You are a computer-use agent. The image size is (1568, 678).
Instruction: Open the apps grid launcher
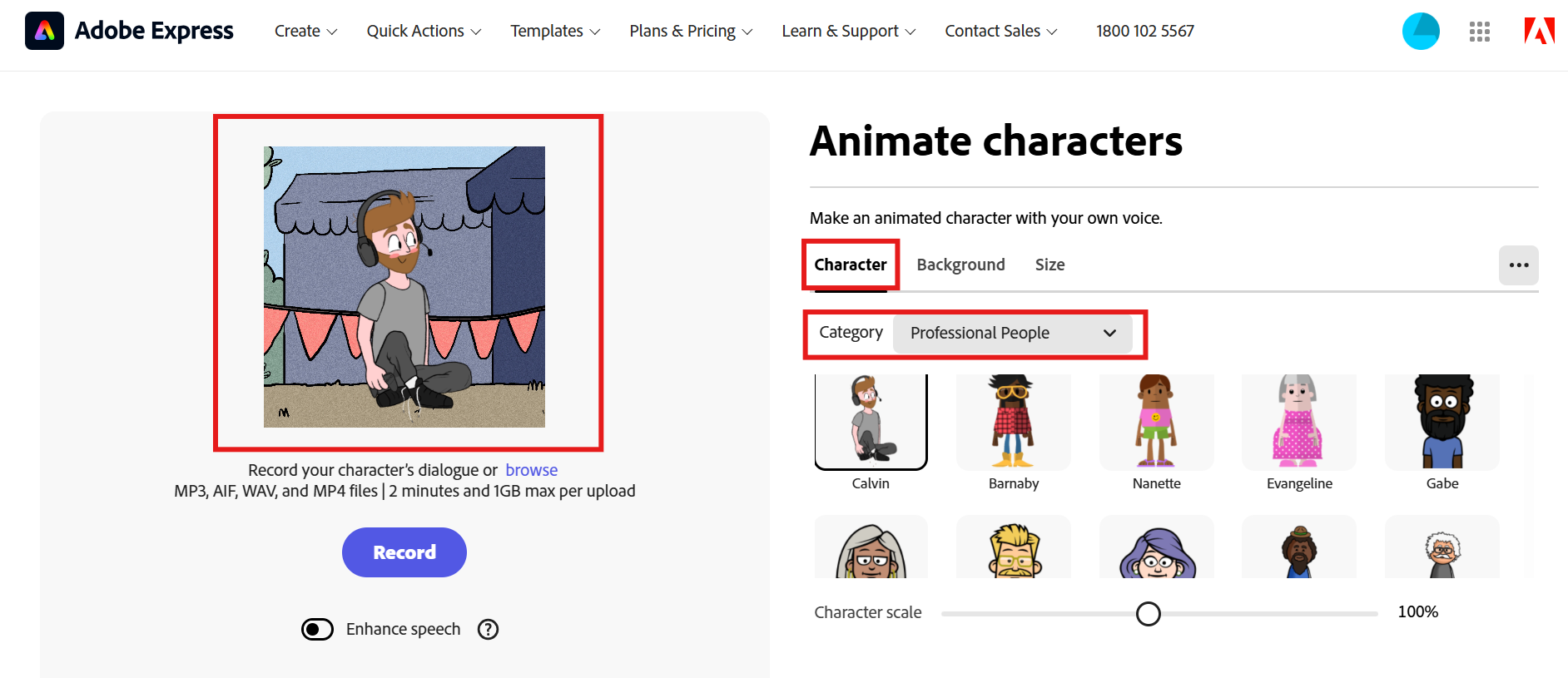pyautogui.click(x=1480, y=32)
